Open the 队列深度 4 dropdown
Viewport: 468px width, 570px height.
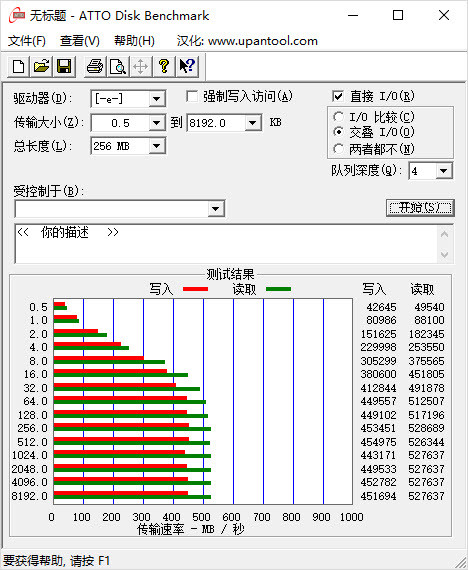[x=443, y=171]
